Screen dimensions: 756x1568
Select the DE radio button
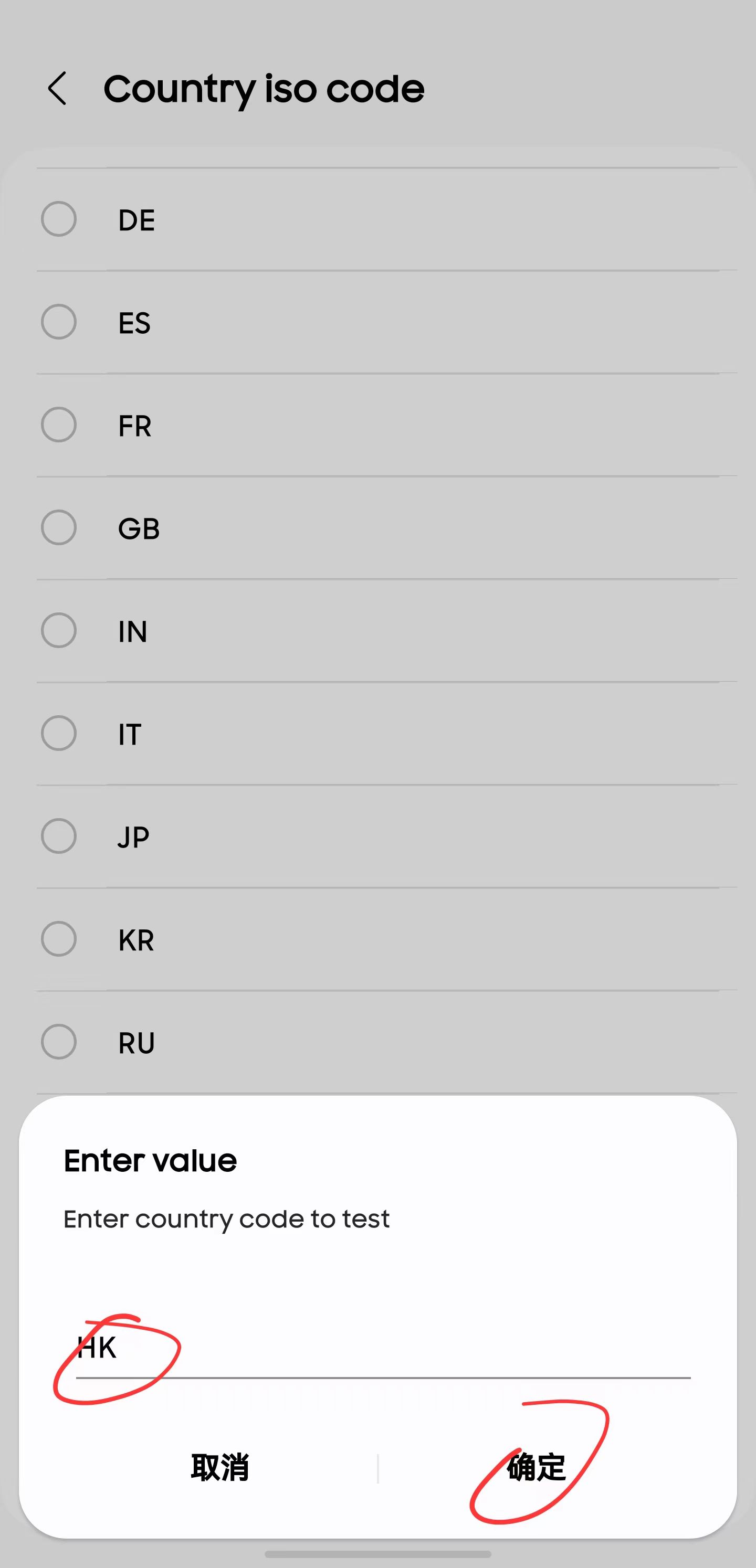click(58, 219)
